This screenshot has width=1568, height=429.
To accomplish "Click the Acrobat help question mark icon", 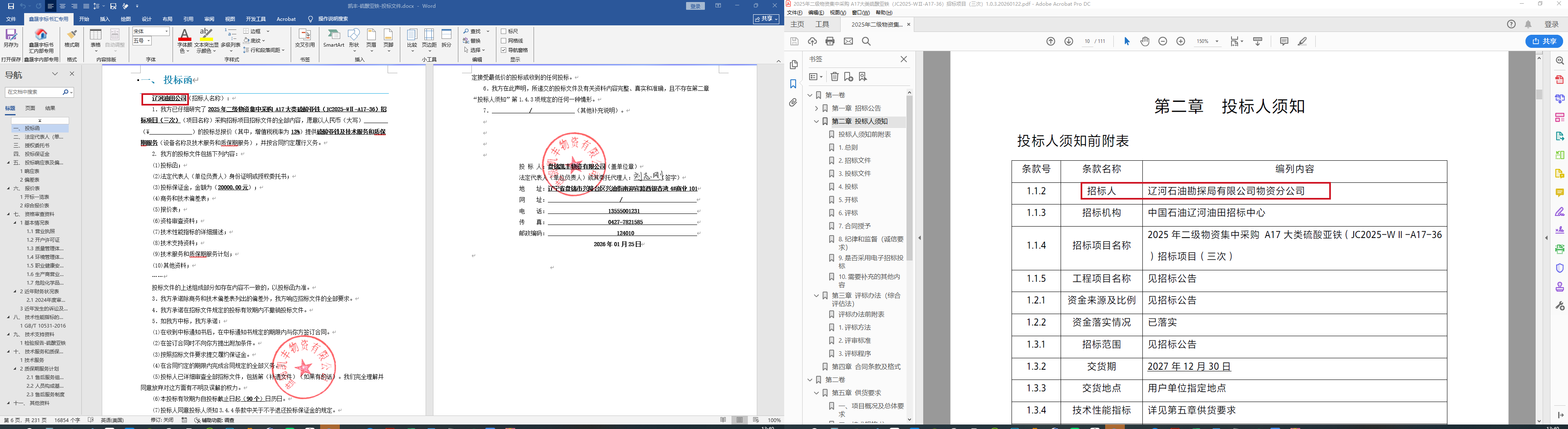I will [x=1512, y=25].
